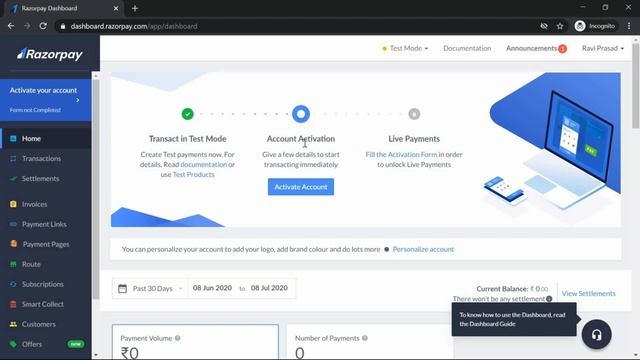Click the calendar icon in date filter
This screenshot has height=360, width=640.
pos(122,289)
